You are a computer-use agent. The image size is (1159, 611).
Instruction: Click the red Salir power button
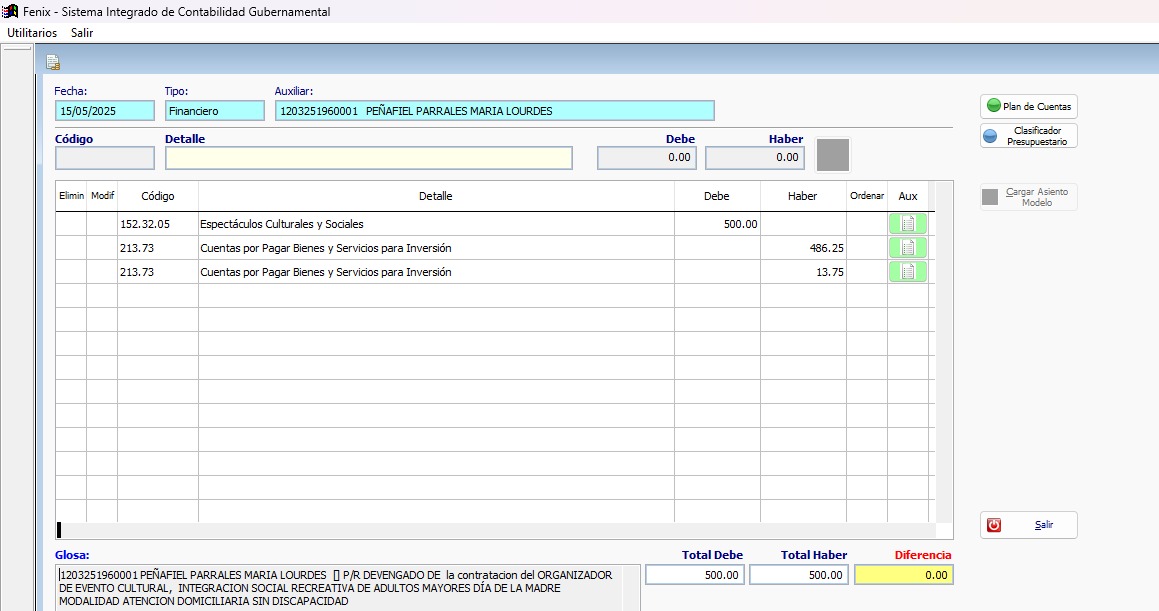pos(1028,525)
